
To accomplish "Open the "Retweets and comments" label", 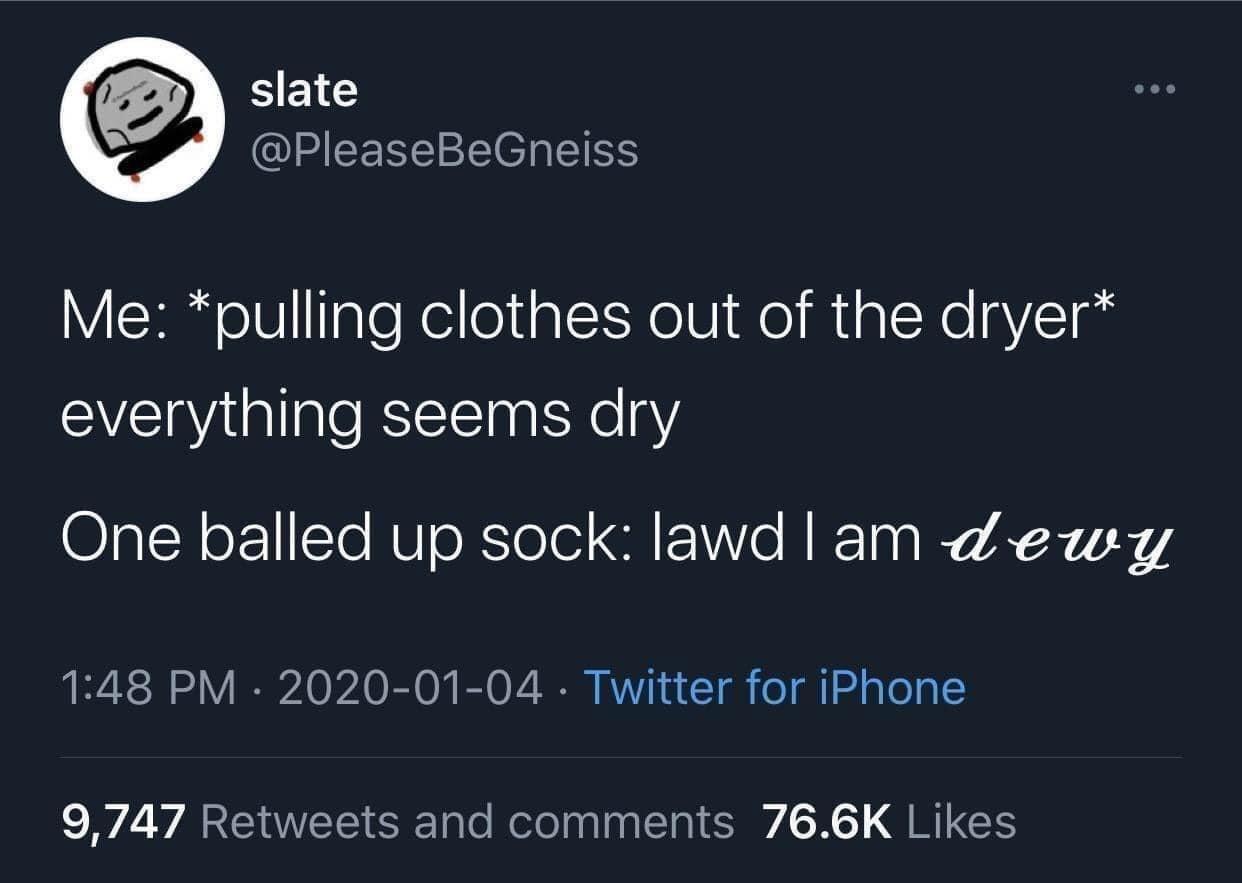I will 467,822.
